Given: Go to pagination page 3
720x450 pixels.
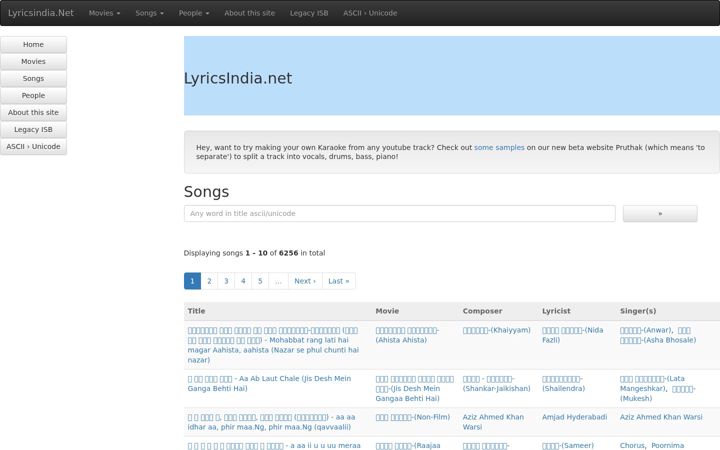Looking at the screenshot, I should [x=226, y=281].
